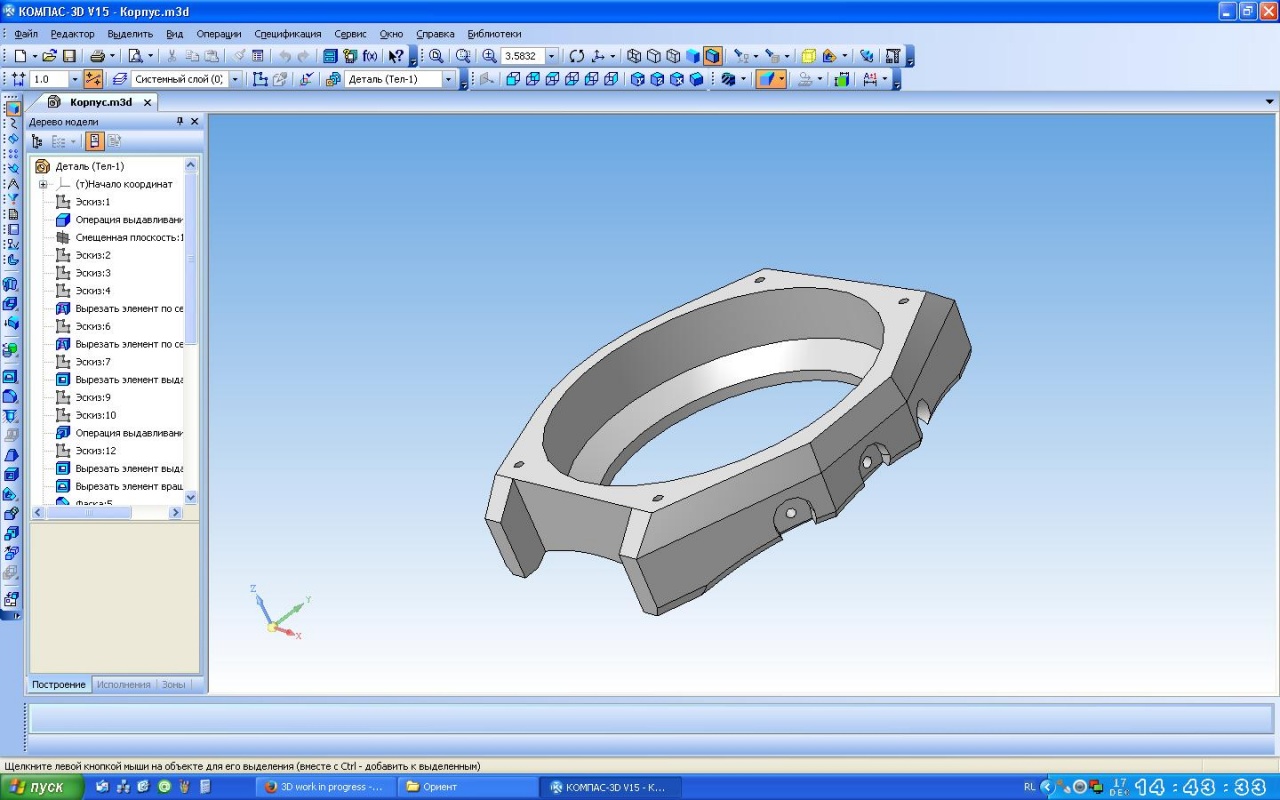Click the zoom-in magnifier icon
Image resolution: width=1280 pixels, height=800 pixels.
(x=489, y=56)
